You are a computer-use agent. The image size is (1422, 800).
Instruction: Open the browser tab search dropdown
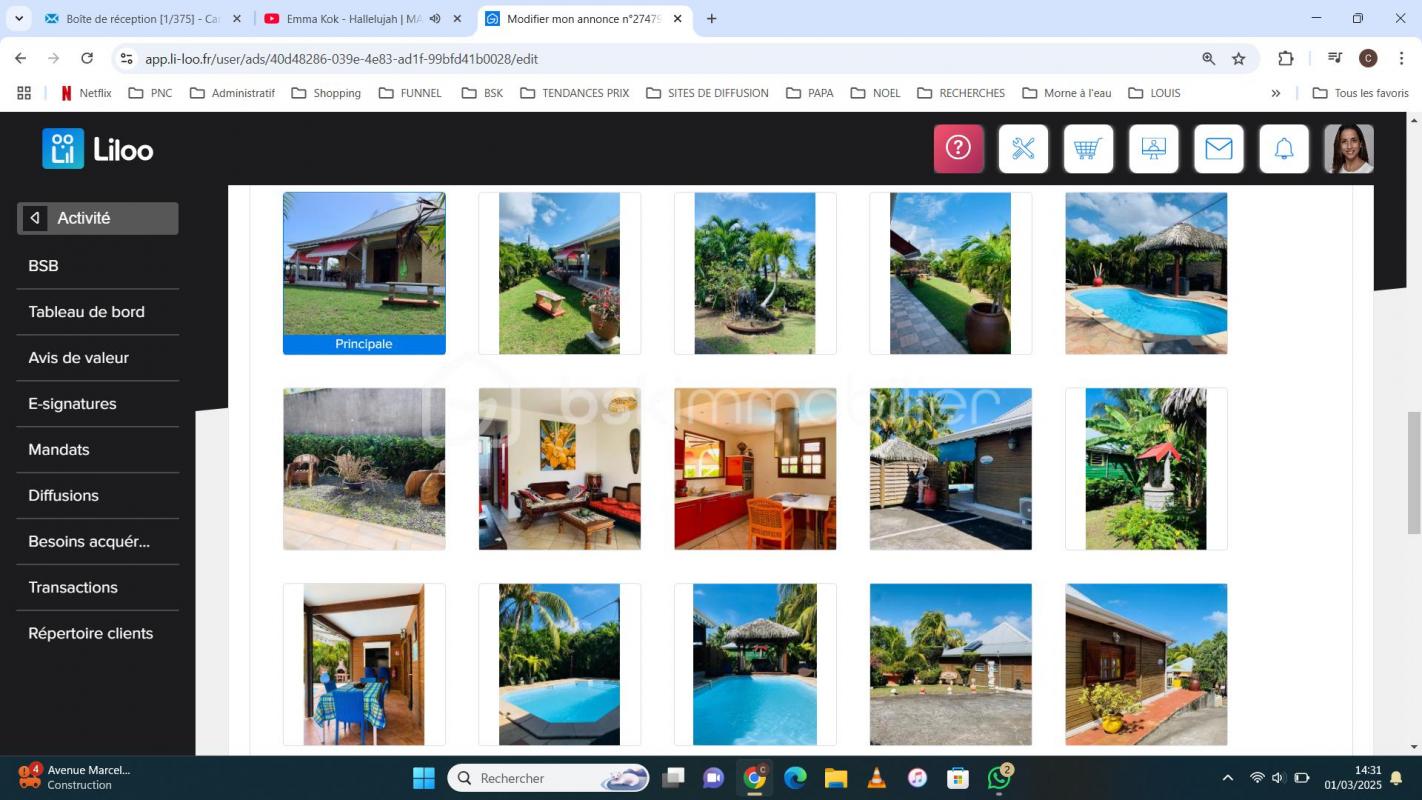(x=18, y=18)
